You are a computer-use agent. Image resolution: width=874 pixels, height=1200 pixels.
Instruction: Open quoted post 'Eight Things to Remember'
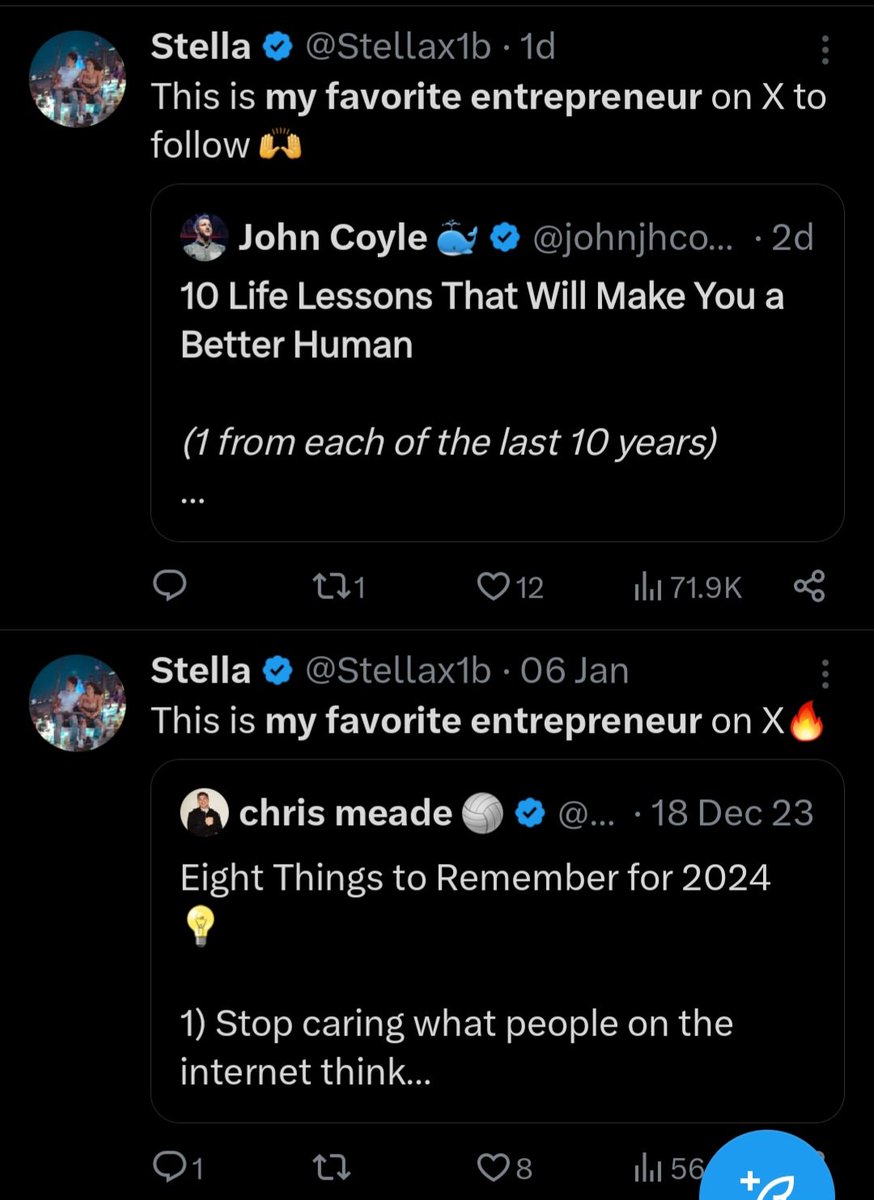(x=497, y=941)
